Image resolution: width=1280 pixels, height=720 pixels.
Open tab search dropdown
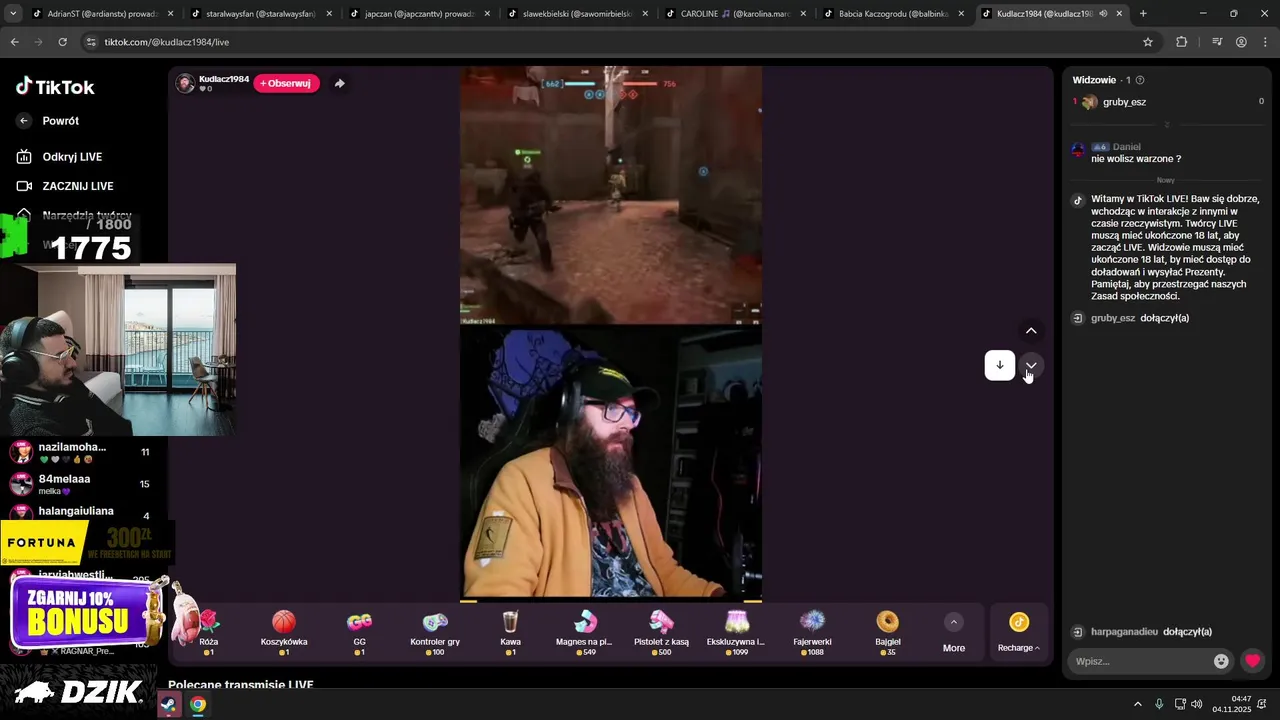pyautogui.click(x=12, y=14)
